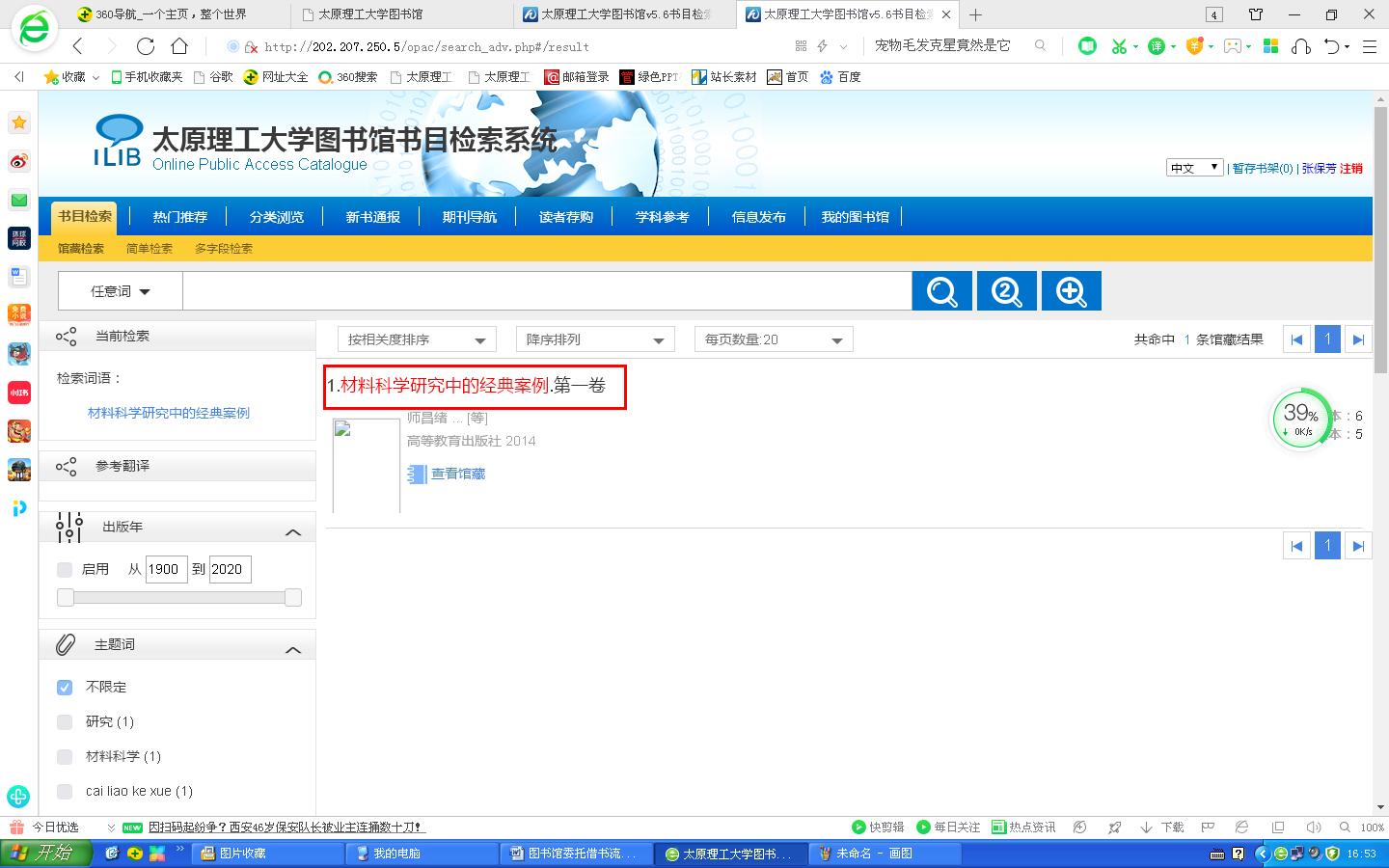The height and width of the screenshot is (868, 1389).
Task: Open the book title 材料科学研究中的经典案例 link
Action: [x=444, y=386]
